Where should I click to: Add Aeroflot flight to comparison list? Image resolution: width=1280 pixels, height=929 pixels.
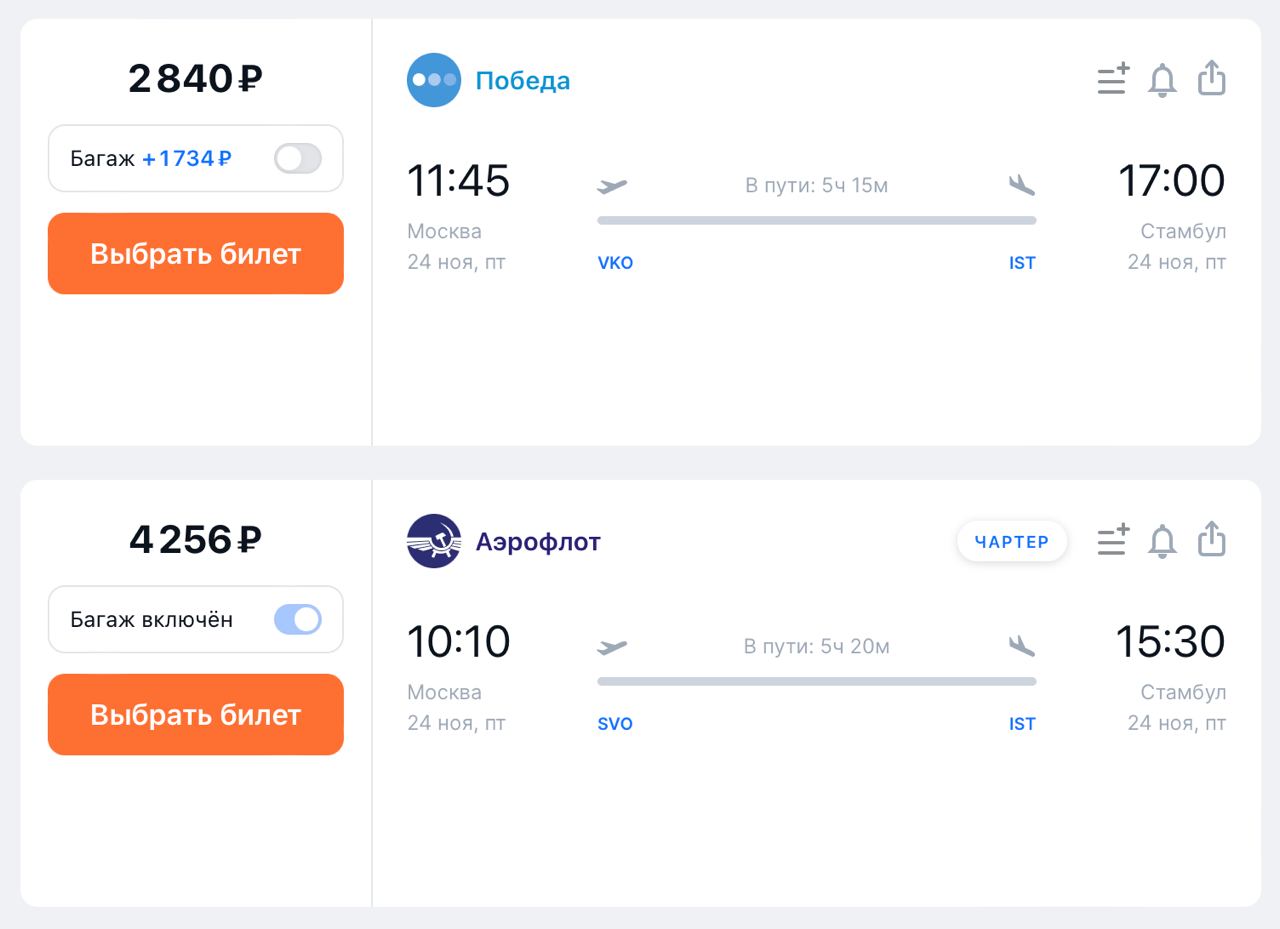click(x=1113, y=540)
